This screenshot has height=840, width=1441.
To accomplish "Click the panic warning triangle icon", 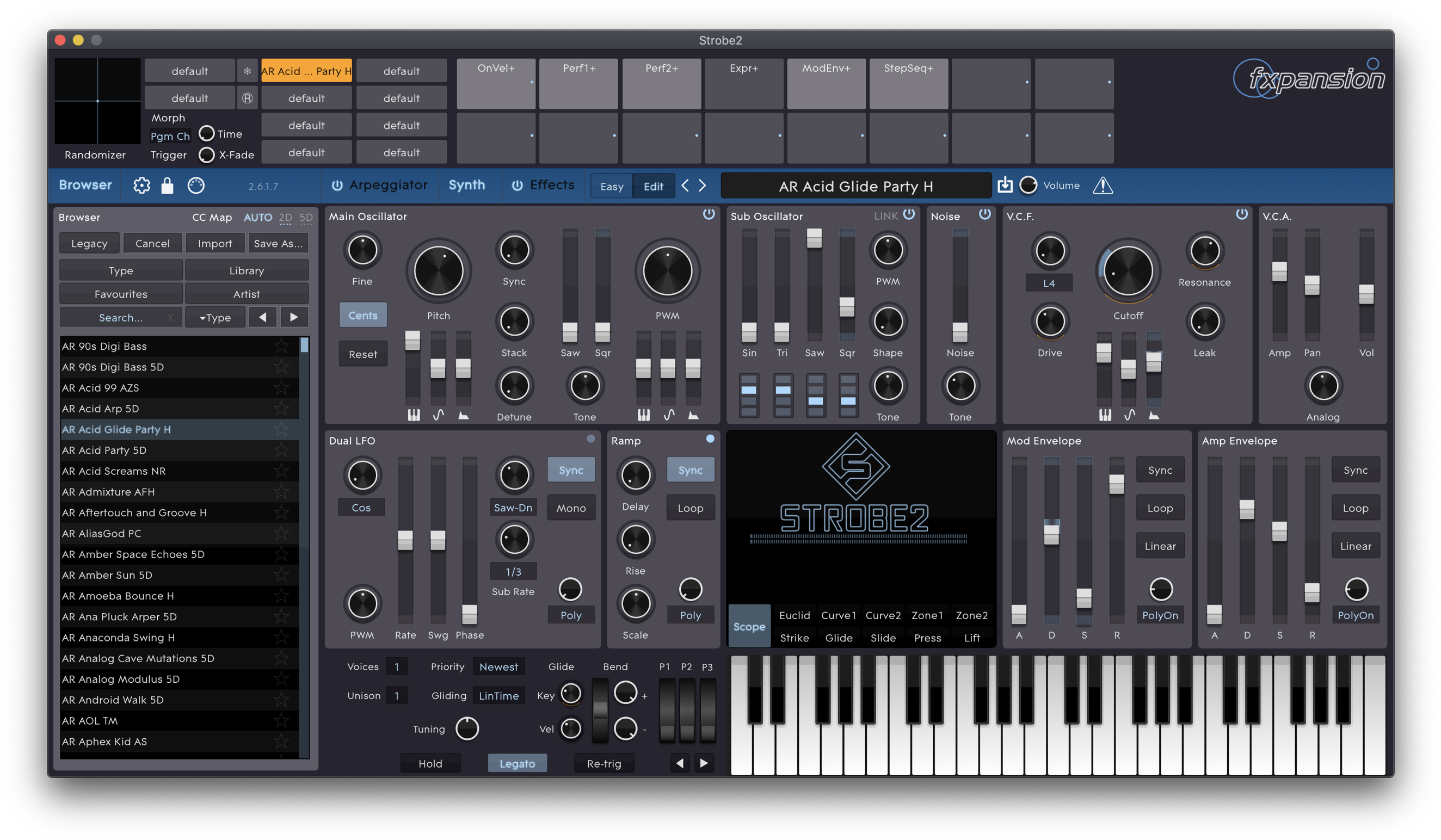I will [x=1103, y=186].
